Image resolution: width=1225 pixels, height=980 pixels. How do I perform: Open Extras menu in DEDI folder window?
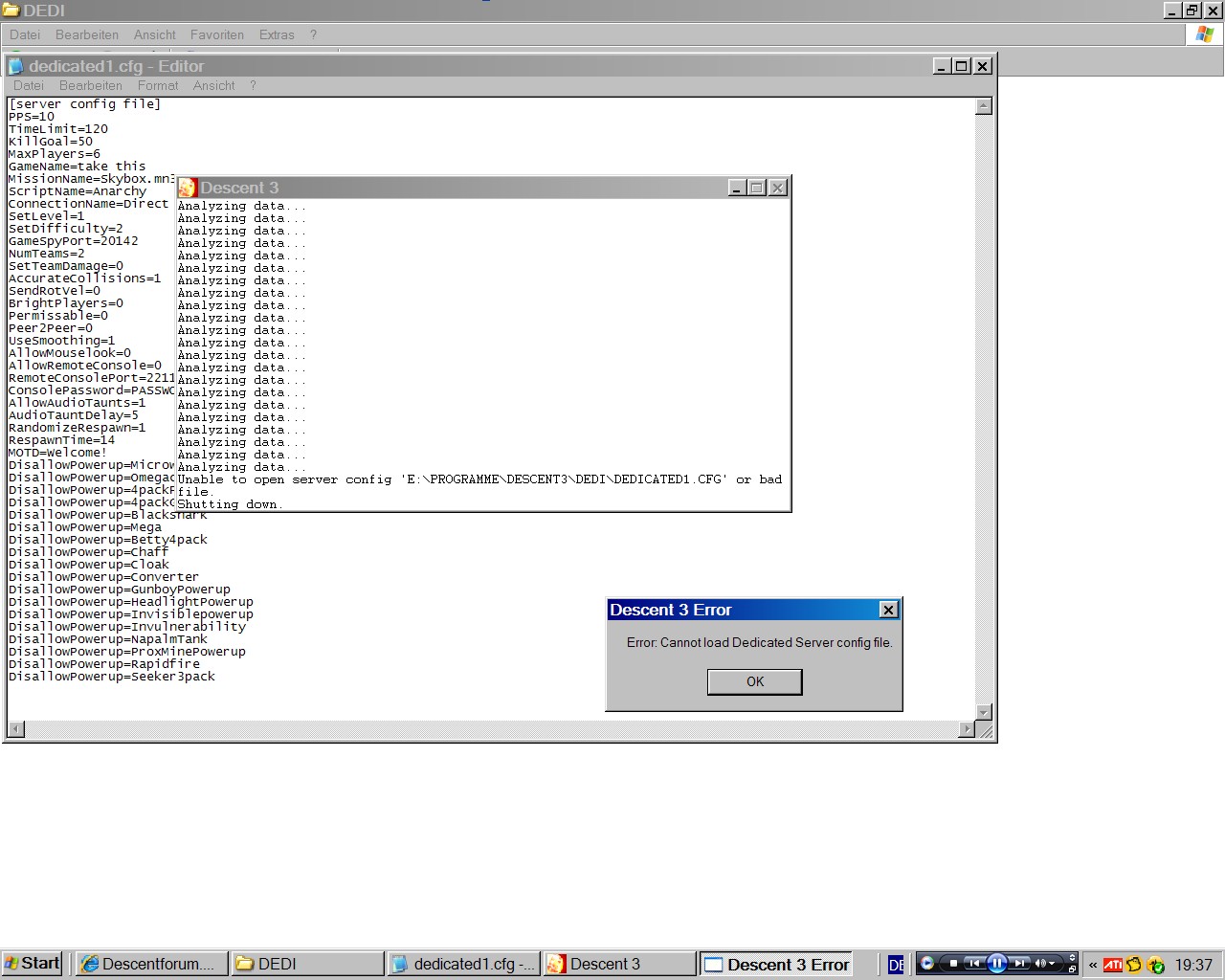pos(277,34)
